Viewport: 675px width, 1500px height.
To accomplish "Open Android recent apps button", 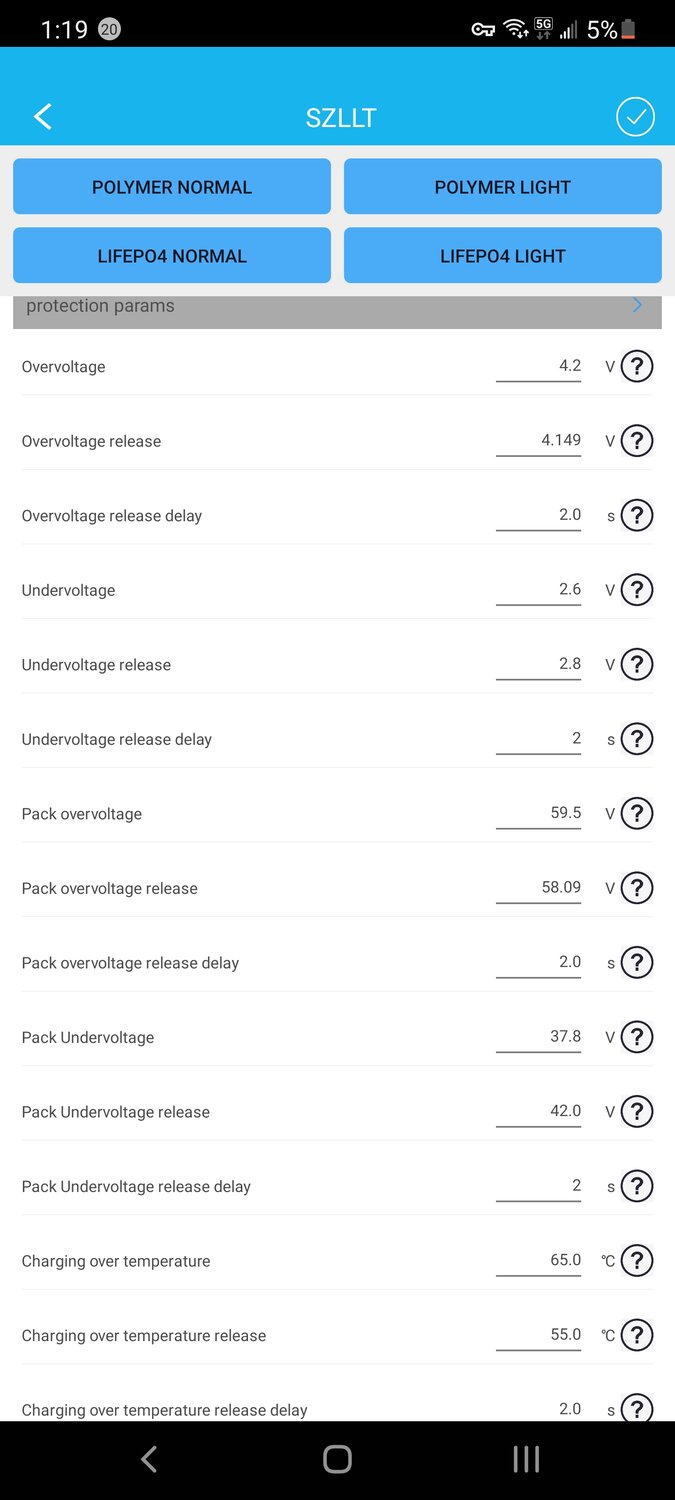I will (526, 1459).
